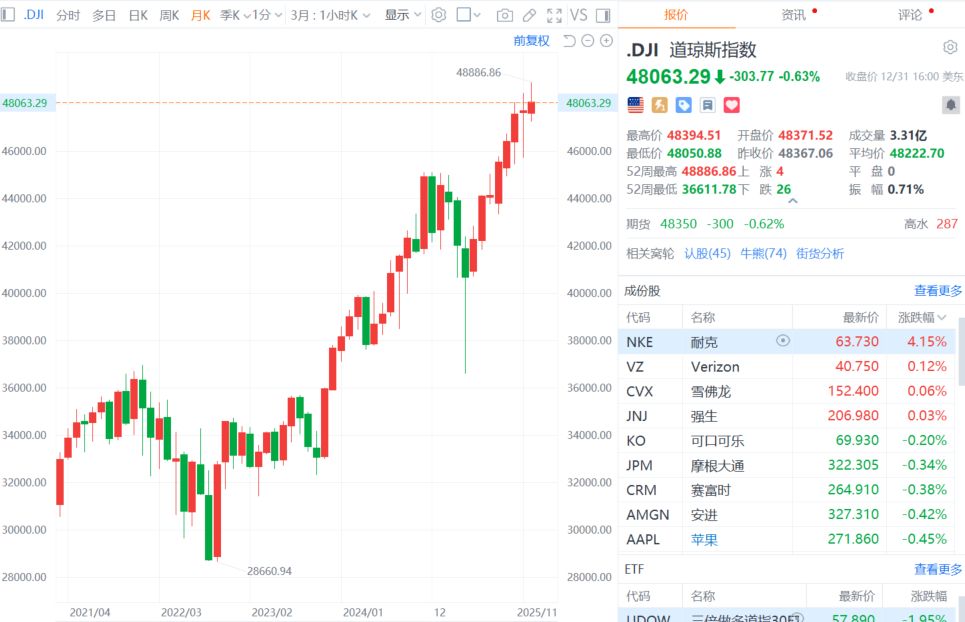Click 查看更多 link beside 成份股
This screenshot has width=965, height=622.
[938, 291]
